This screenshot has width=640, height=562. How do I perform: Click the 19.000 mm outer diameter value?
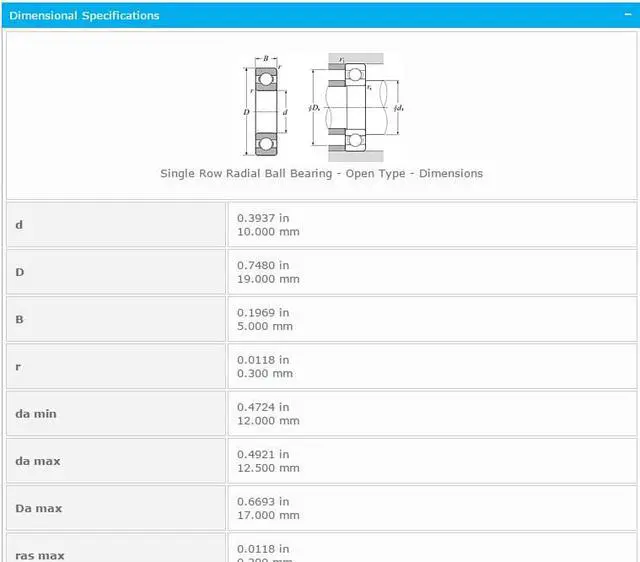(x=268, y=279)
